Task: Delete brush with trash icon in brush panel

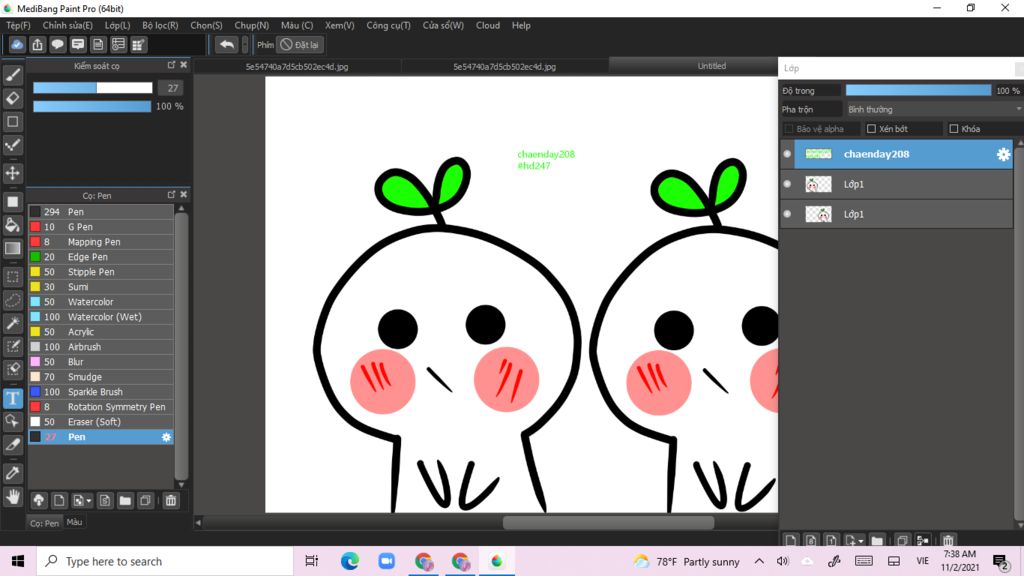Action: pyautogui.click(x=170, y=501)
